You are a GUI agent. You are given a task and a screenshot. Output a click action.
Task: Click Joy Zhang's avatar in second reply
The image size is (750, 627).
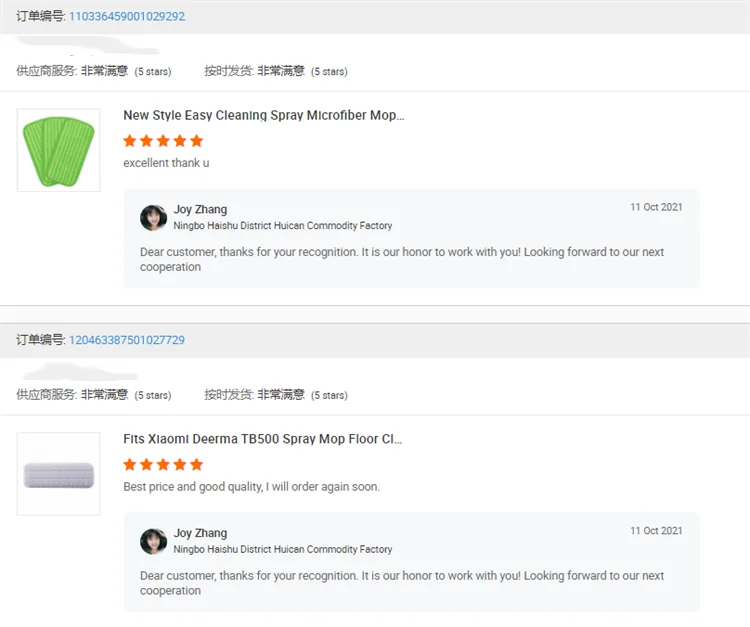153,541
